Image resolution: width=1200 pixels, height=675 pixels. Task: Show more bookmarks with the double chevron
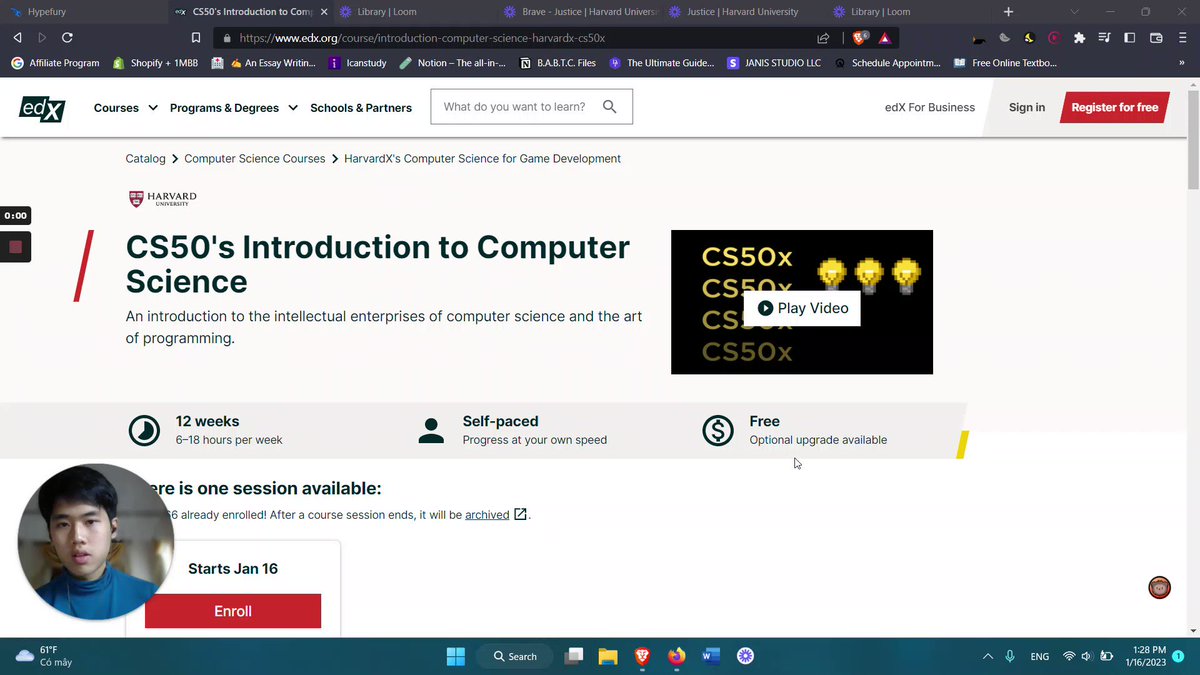(x=1182, y=62)
